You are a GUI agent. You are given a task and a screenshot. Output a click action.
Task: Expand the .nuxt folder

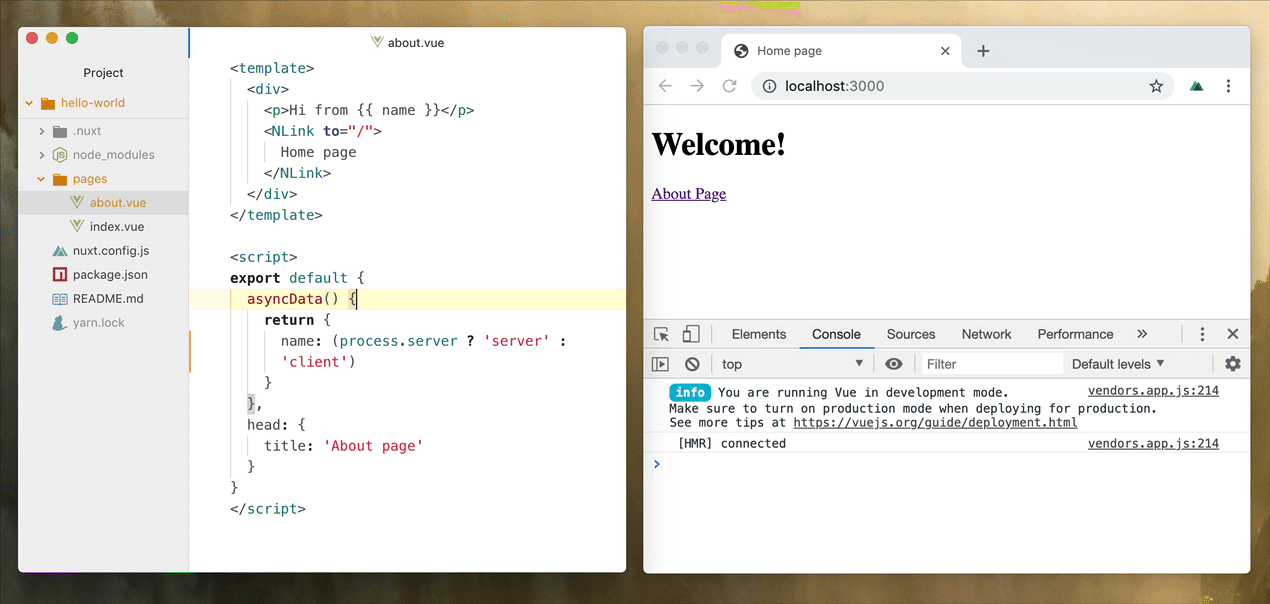click(42, 131)
